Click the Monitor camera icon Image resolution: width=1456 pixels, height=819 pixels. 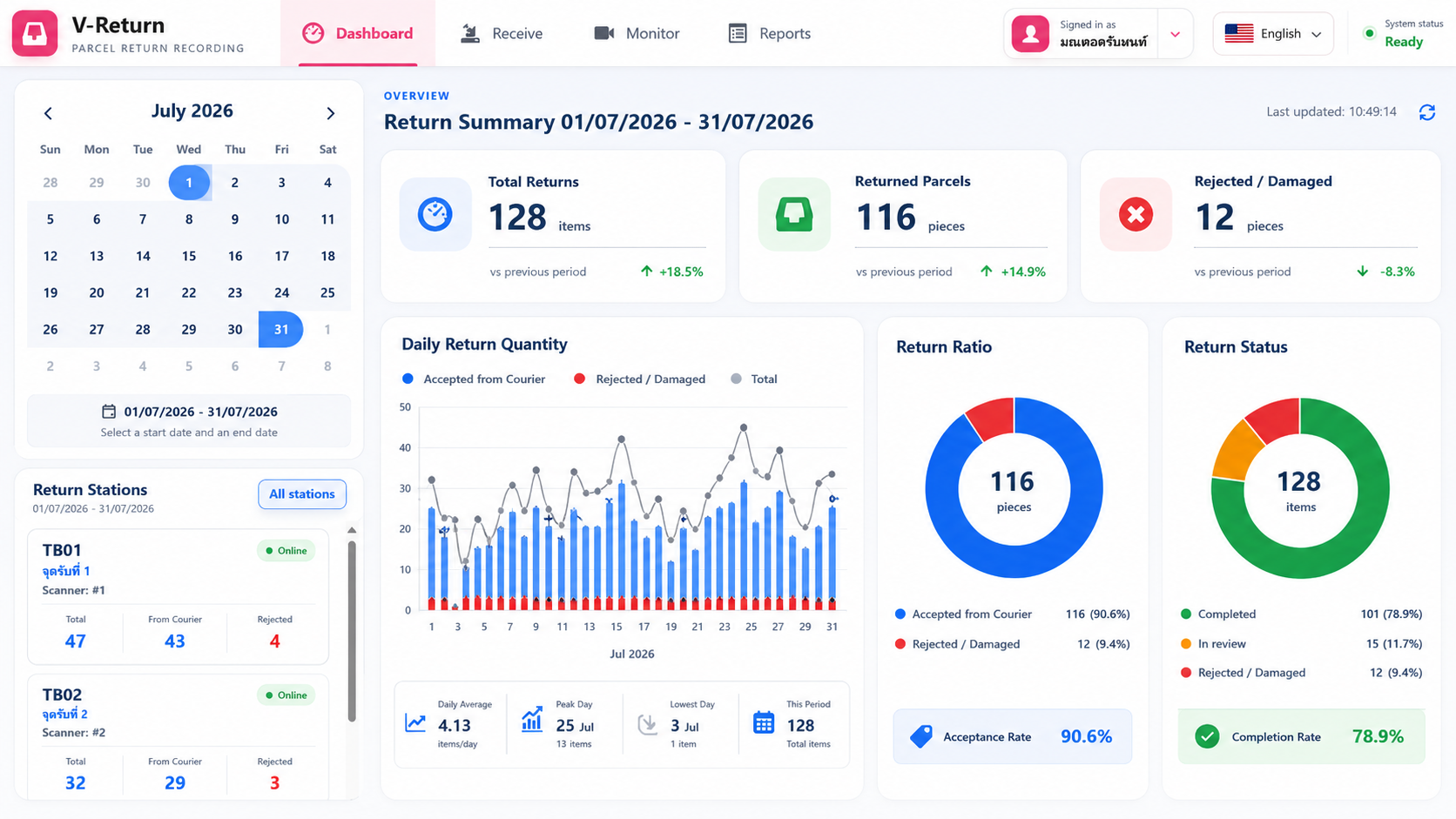tap(603, 33)
